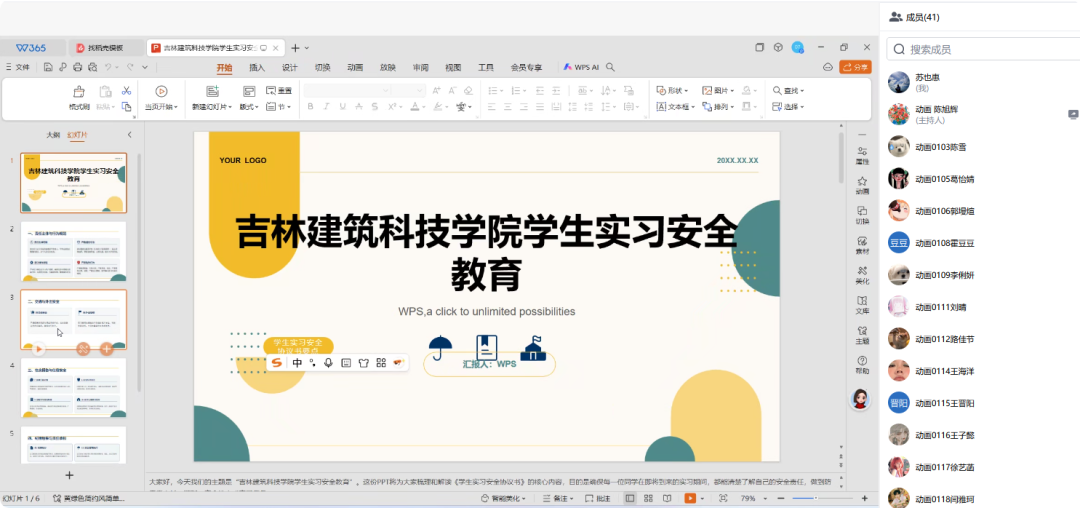The image size is (1080, 508).
Task: Switch to slide sorter view
Action: pyautogui.click(x=648, y=498)
